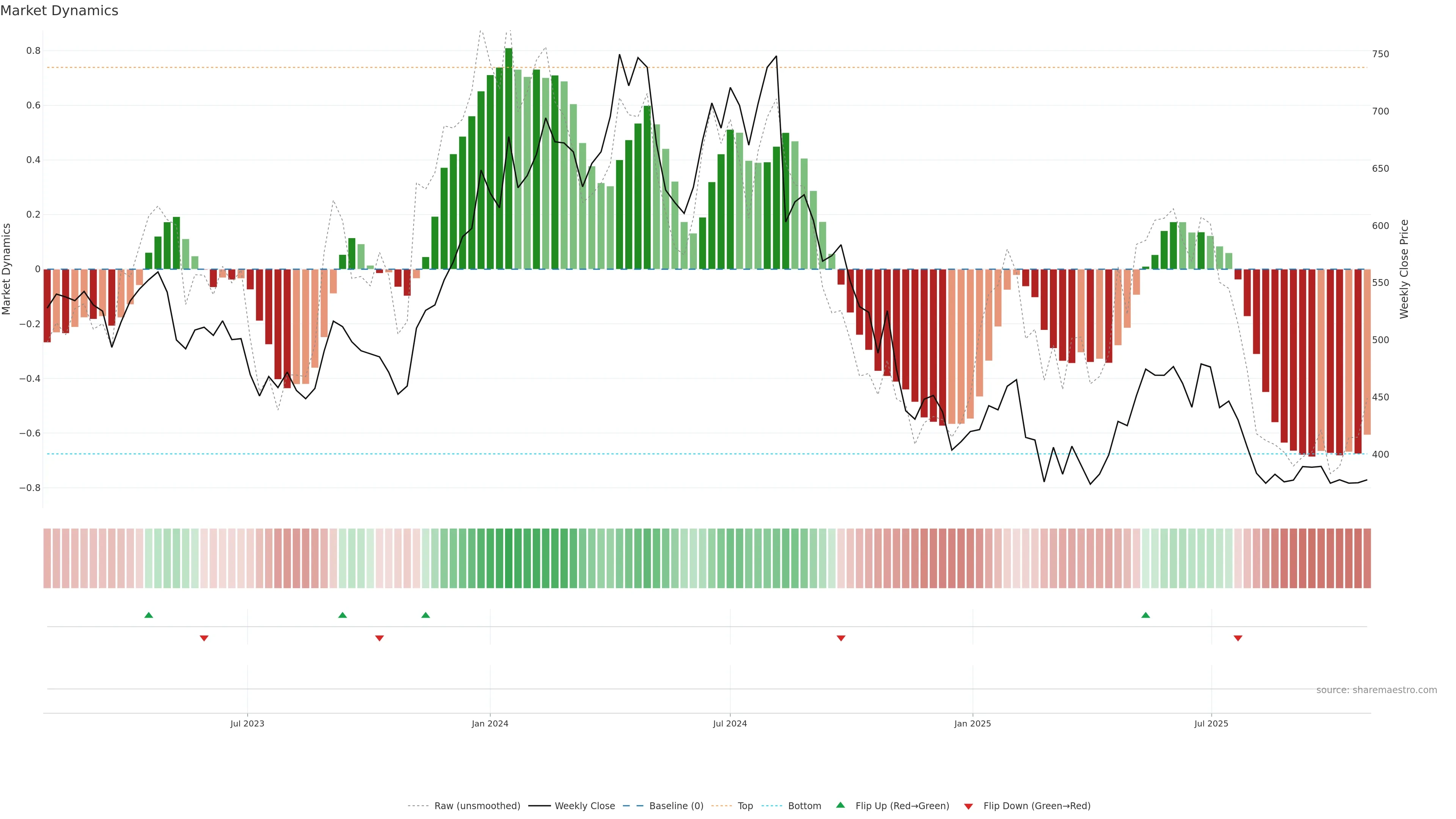The height and width of the screenshot is (819, 1456).
Task: Click the Flip Down red triangle legend icon
Action: (968, 806)
